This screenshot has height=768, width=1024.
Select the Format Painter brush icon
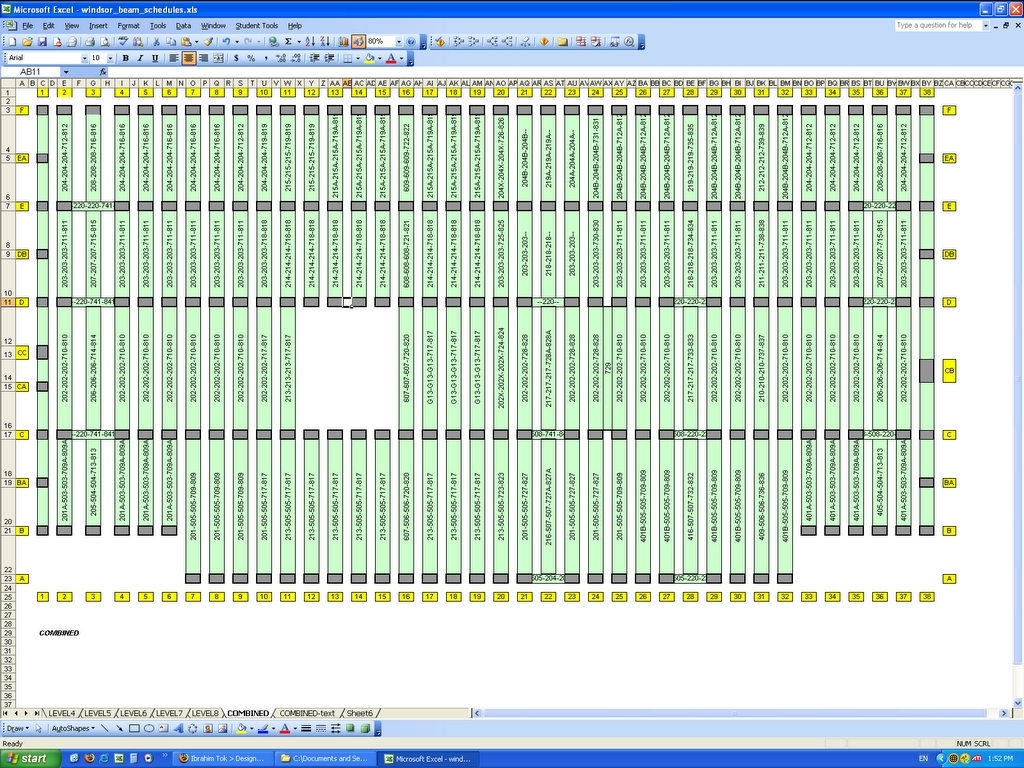click(207, 42)
